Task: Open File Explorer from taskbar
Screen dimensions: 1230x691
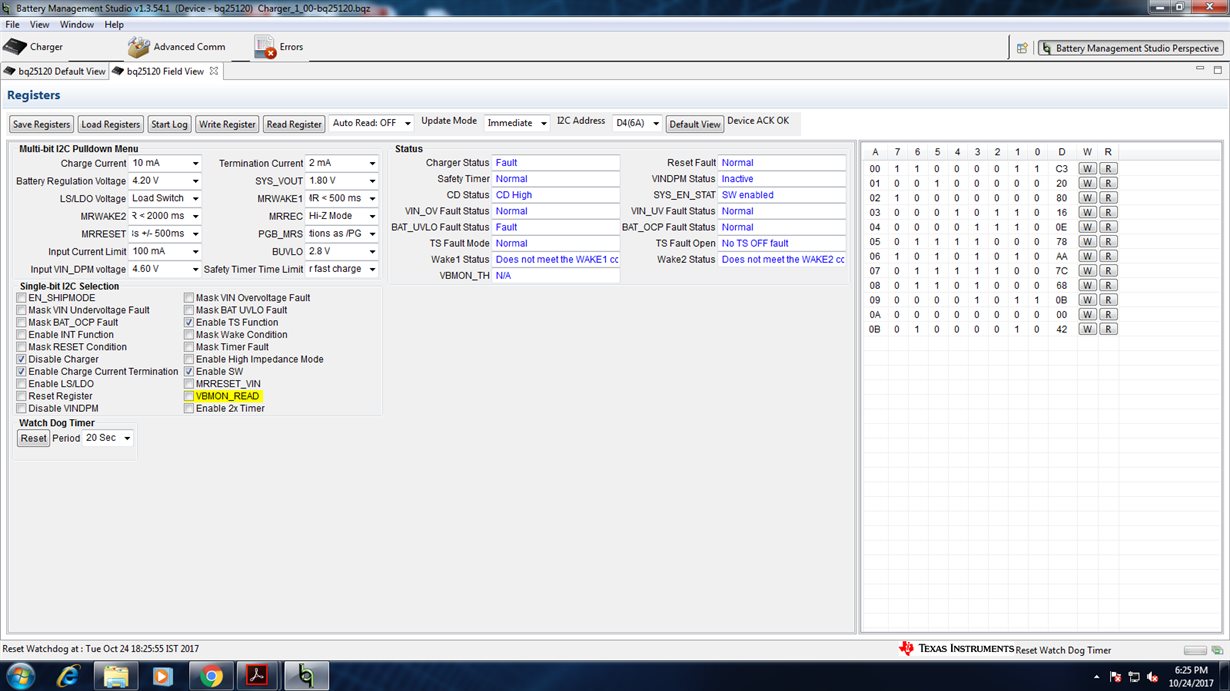Action: tap(116, 676)
